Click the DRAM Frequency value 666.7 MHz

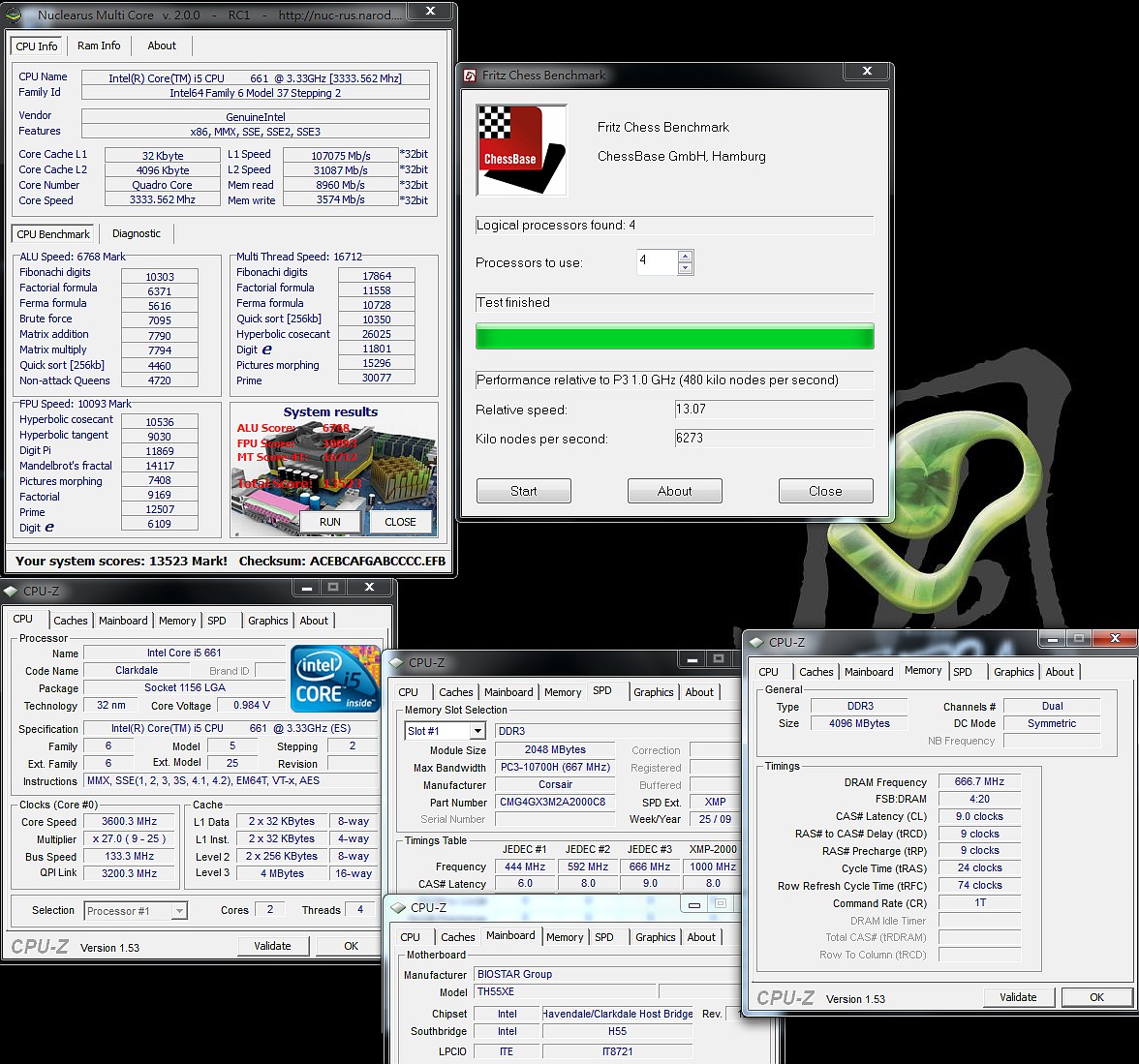click(x=980, y=782)
